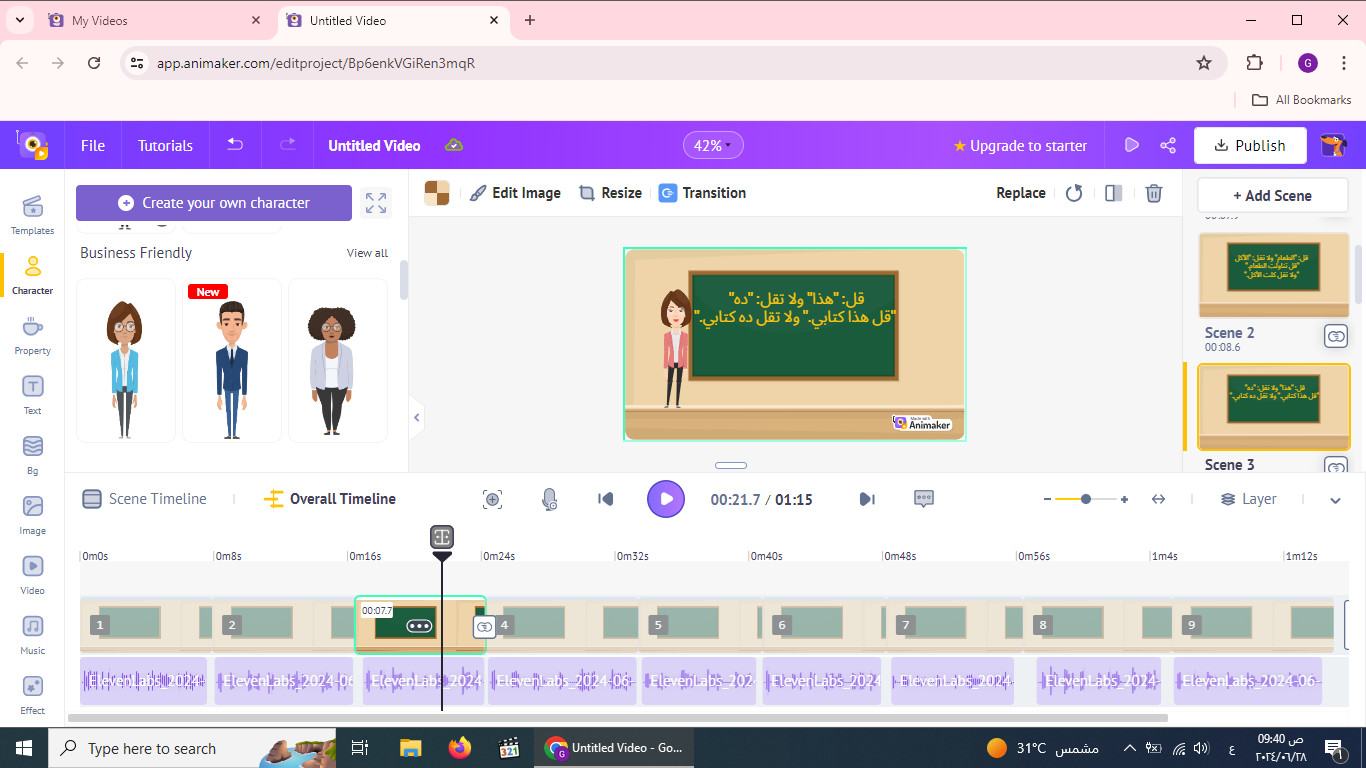Switch to Scene Timeline tab
The height and width of the screenshot is (768, 1366).
pos(145,499)
